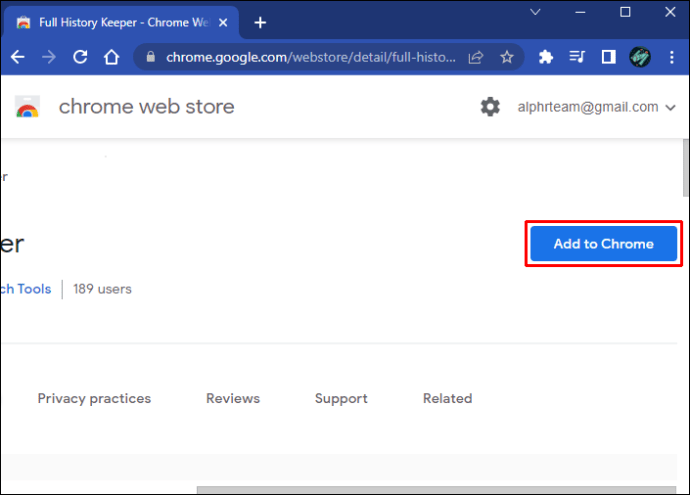Reload the current page
This screenshot has height=495, width=690.
[x=80, y=57]
